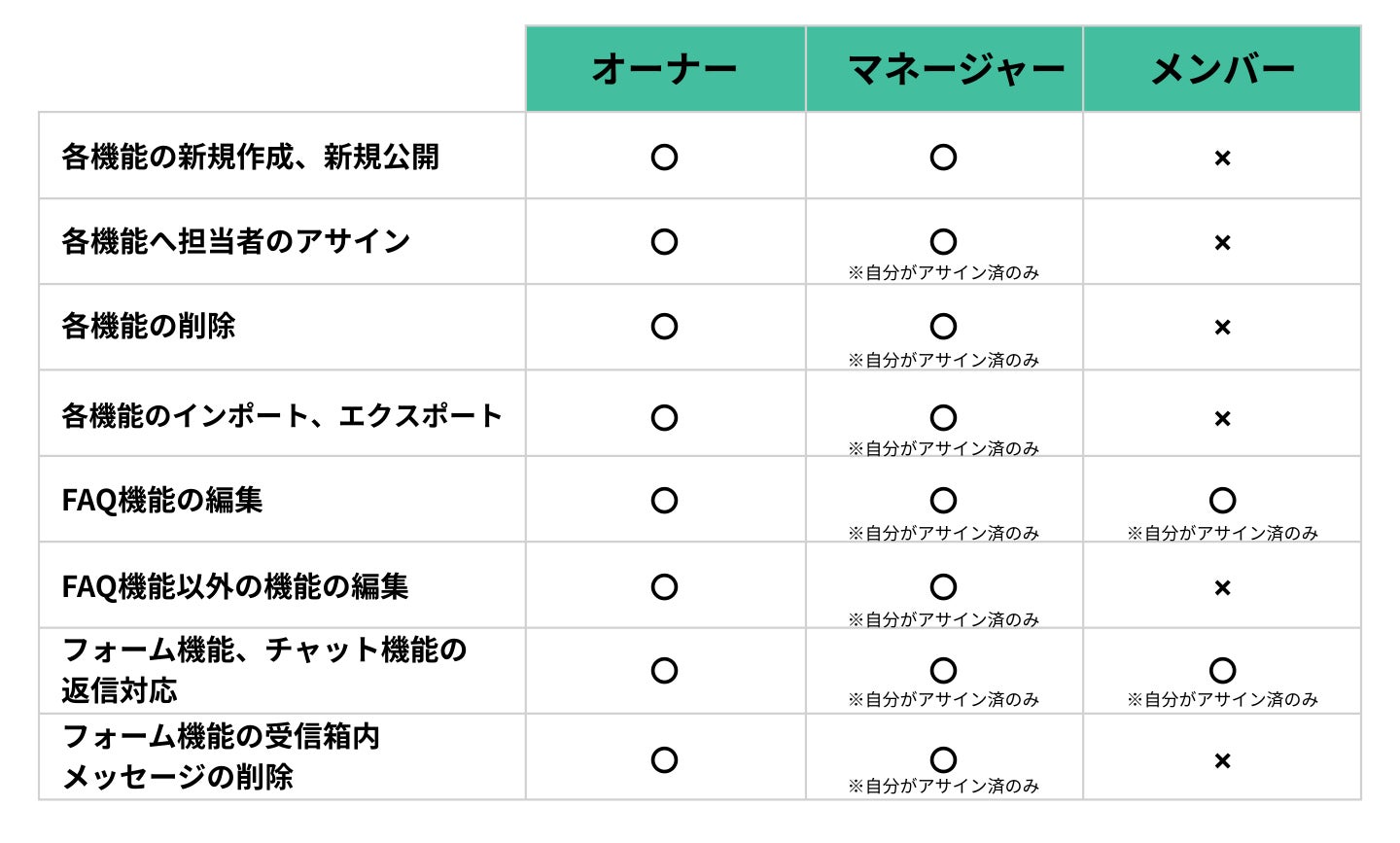This screenshot has width=1400, height=843.
Task: Click manager circle for 受信箱内メッセージの削除
Action: 943,760
